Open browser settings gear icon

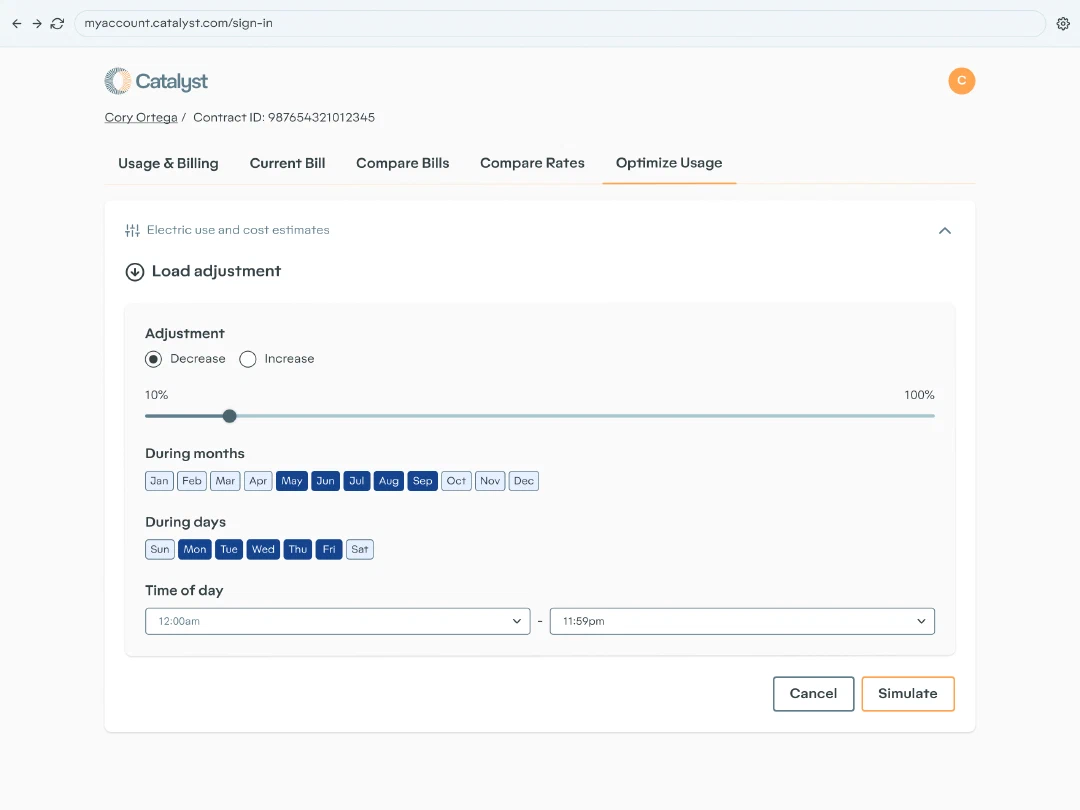pos(1063,23)
